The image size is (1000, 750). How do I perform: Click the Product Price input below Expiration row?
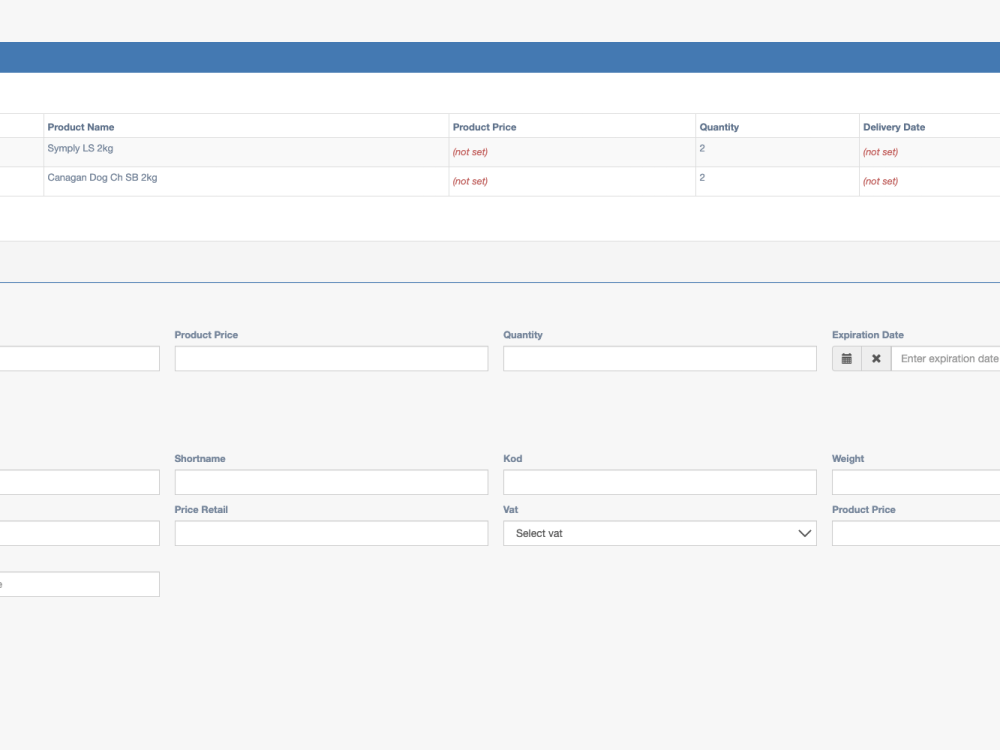[331, 358]
